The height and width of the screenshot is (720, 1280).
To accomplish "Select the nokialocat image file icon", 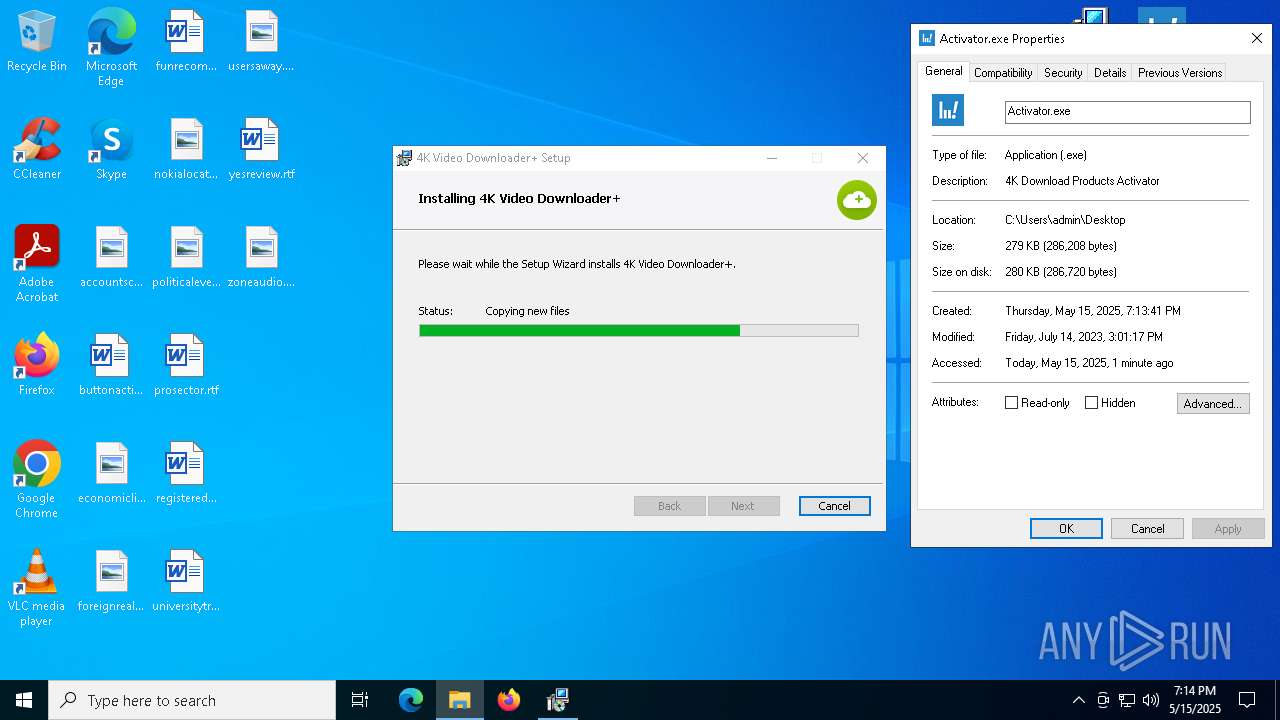I will pos(186,150).
